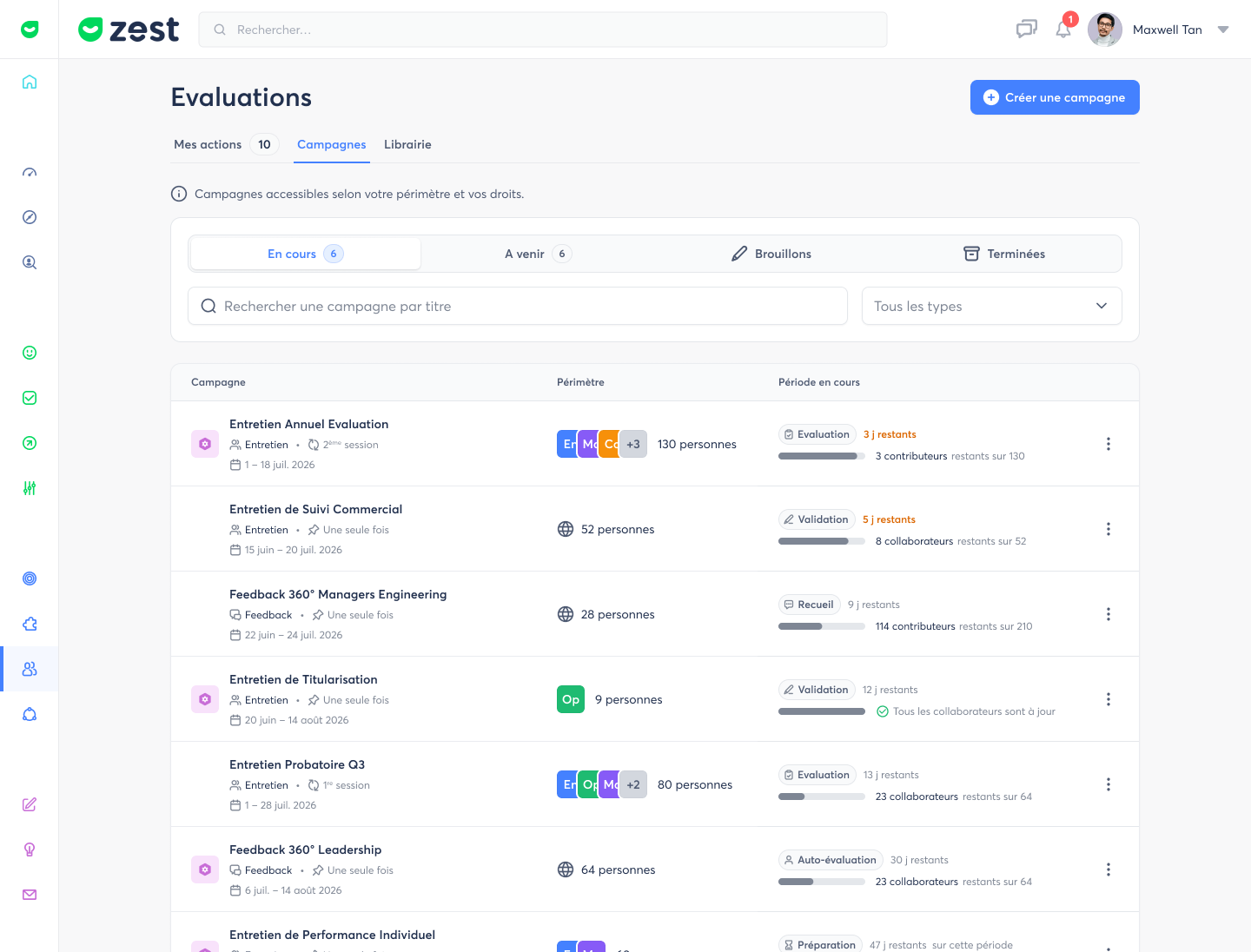
Task: Switch to the Librairie tab
Action: (x=407, y=144)
